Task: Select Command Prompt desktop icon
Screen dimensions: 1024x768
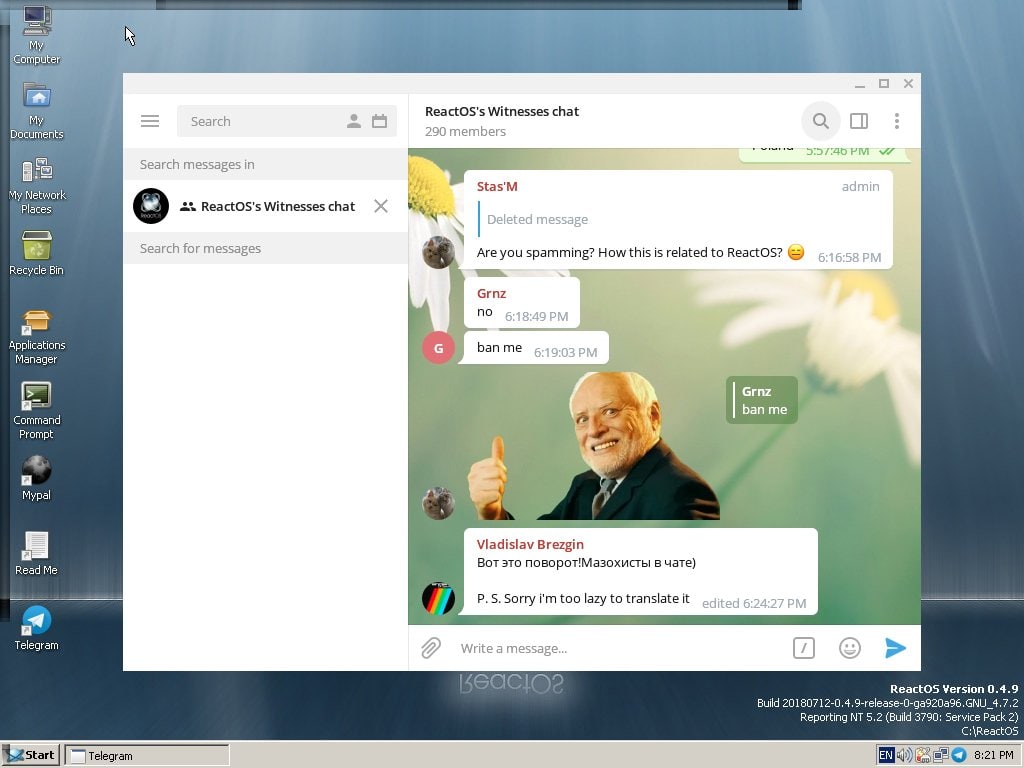Action: (37, 411)
